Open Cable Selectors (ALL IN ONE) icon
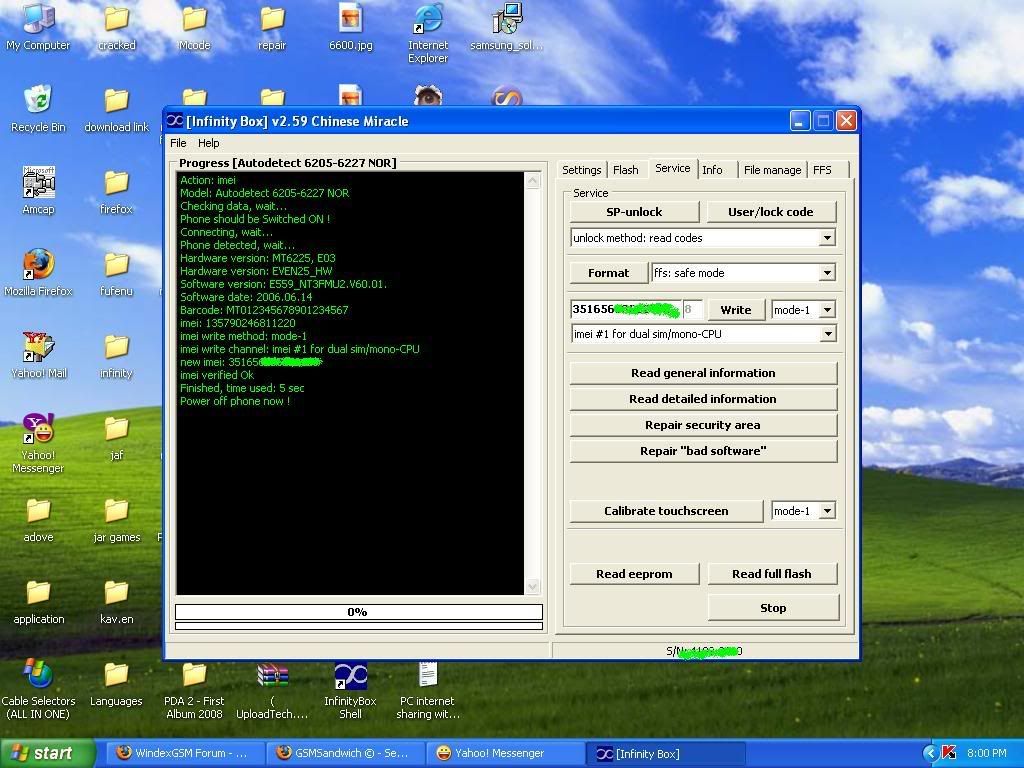The height and width of the screenshot is (768, 1024). (38, 689)
